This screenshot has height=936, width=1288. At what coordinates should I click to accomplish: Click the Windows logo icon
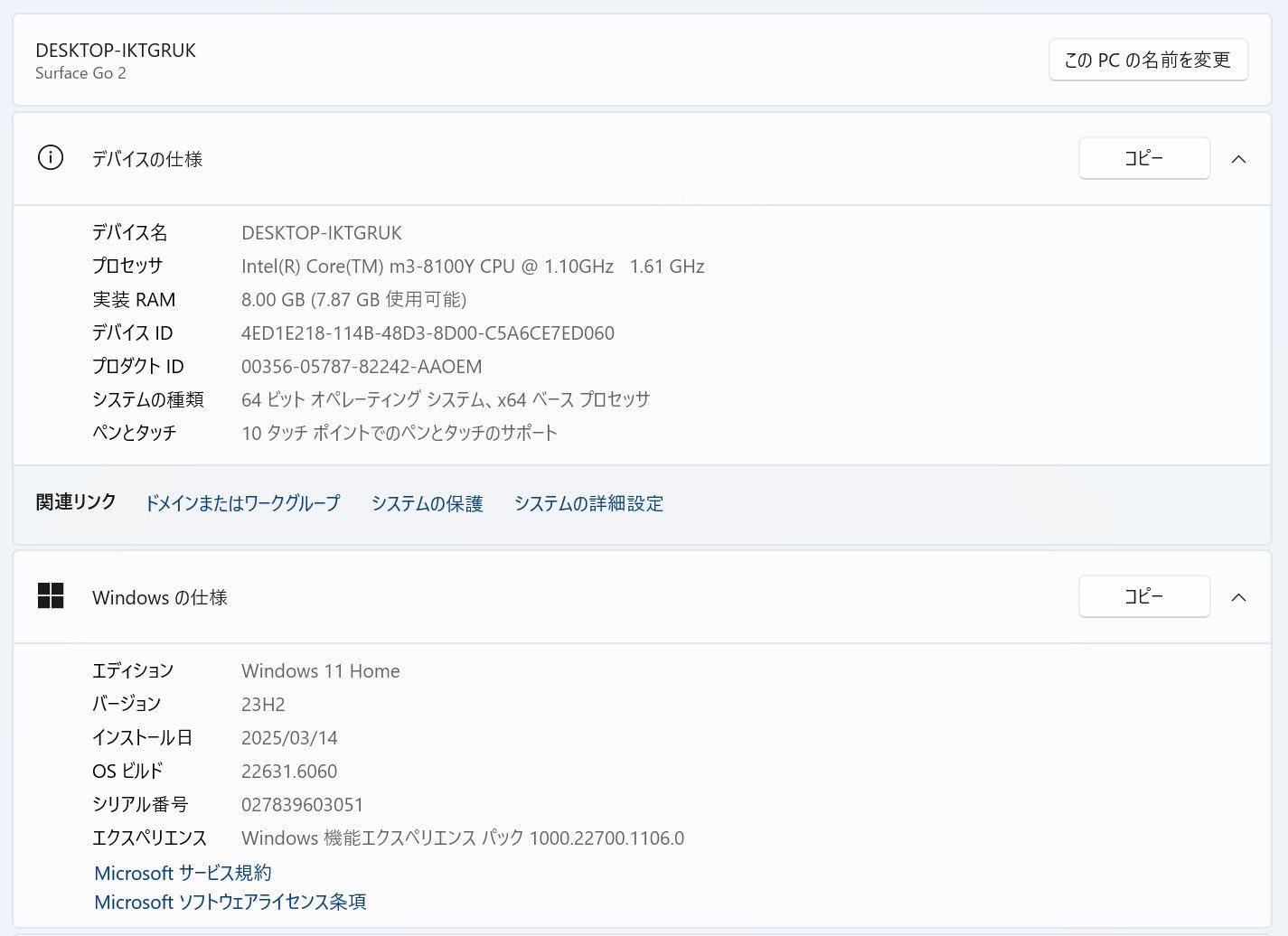click(51, 596)
